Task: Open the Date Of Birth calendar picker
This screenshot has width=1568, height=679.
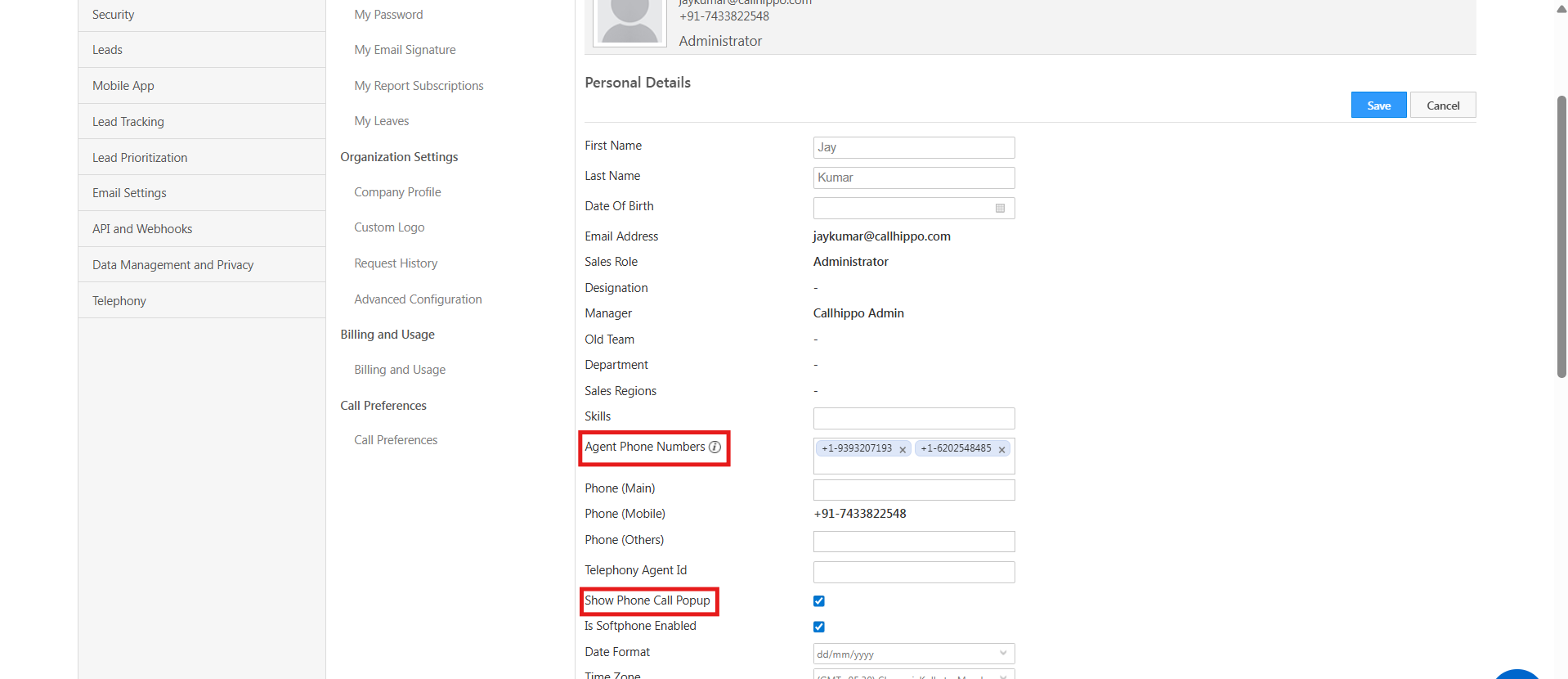Action: coord(1000,209)
